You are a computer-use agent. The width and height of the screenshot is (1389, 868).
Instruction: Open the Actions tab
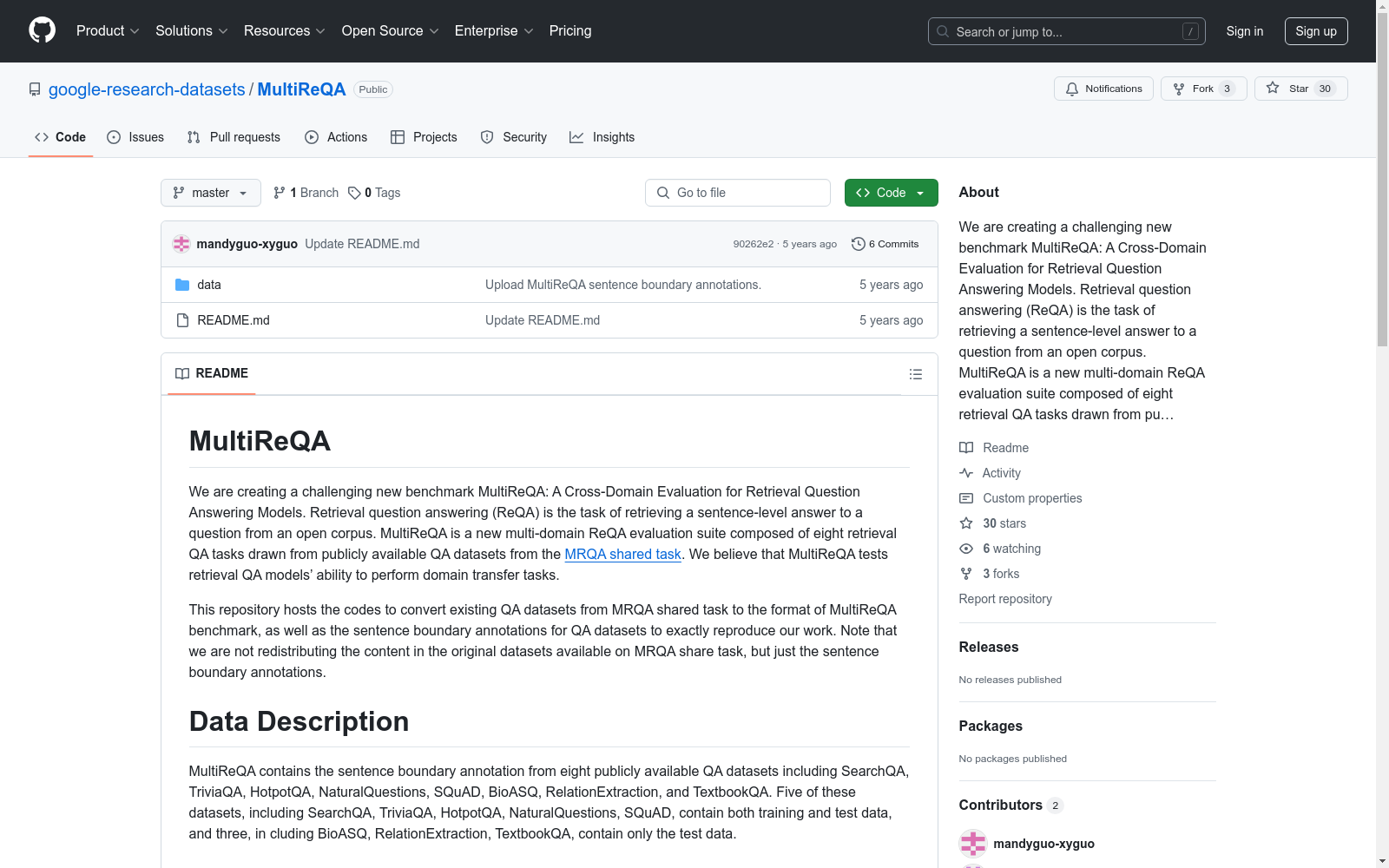coord(336,137)
